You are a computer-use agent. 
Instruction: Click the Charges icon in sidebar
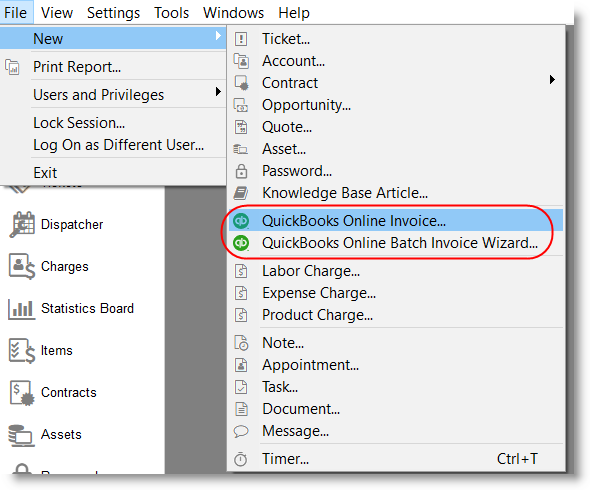click(x=22, y=266)
